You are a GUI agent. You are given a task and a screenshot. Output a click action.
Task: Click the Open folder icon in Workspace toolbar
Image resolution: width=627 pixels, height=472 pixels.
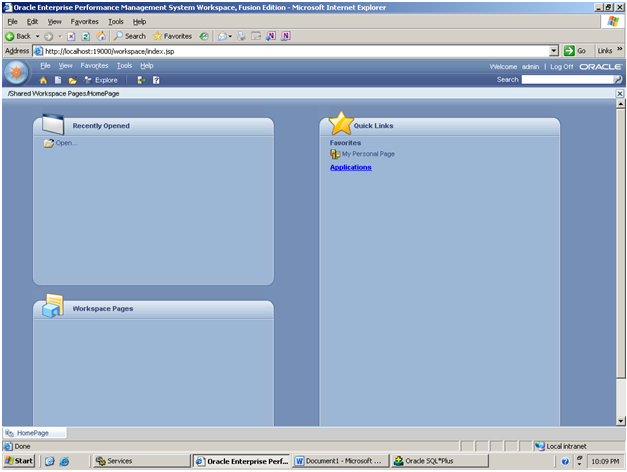click(72, 80)
